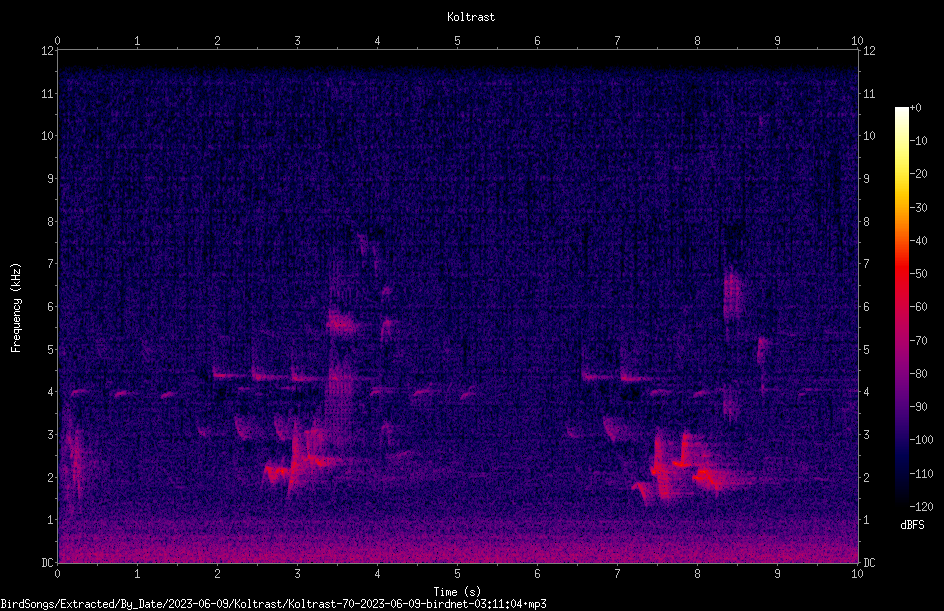Click the -40 label on color scale
The width and height of the screenshot is (944, 611).
tap(918, 241)
